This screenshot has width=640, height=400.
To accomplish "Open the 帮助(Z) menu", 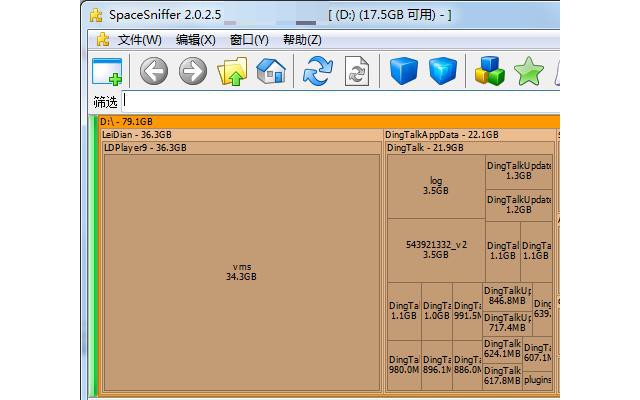I will coord(302,40).
